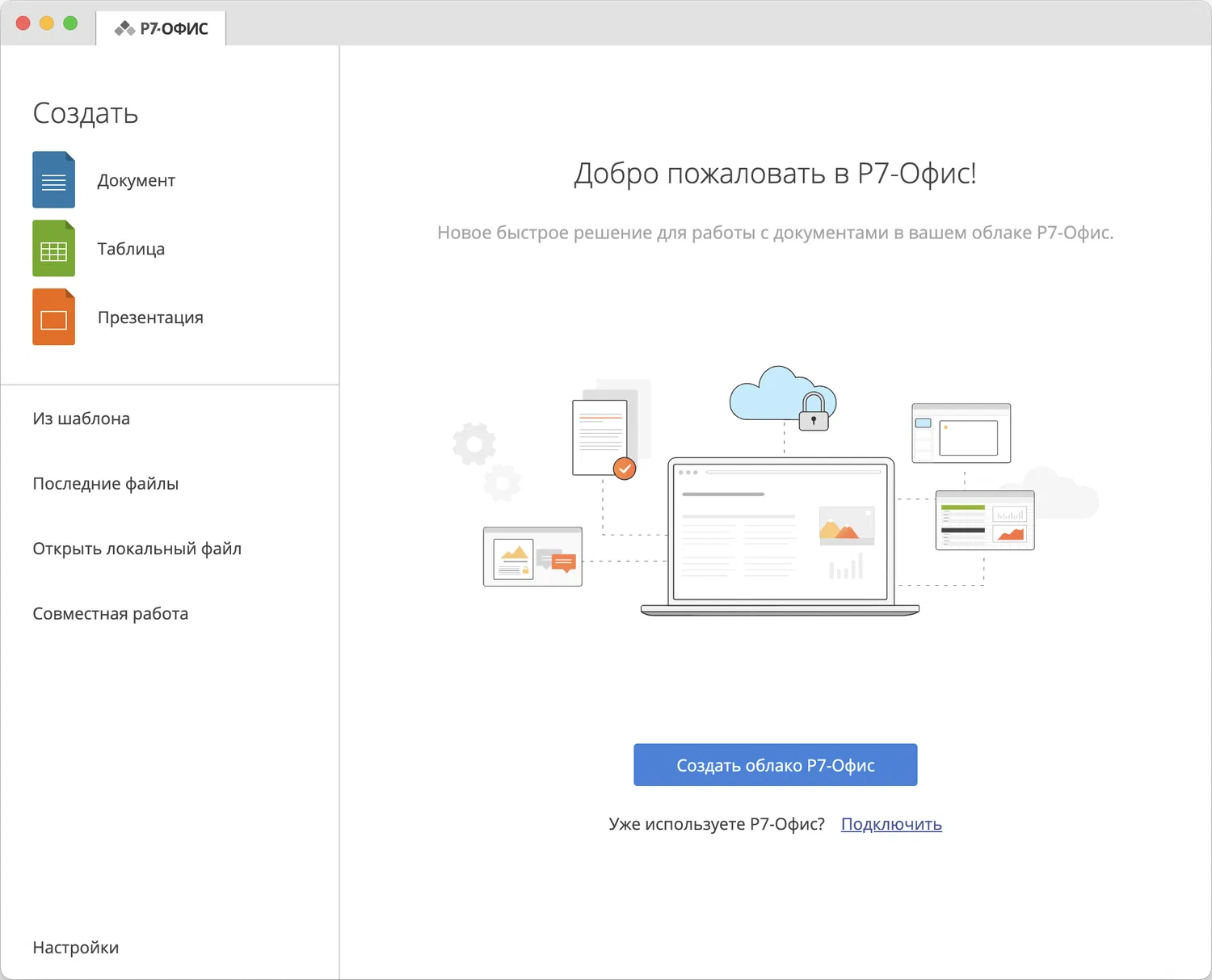Screen dimensions: 1212x980
Task: Open Настройки at the sidebar bottom
Action: tap(75, 948)
